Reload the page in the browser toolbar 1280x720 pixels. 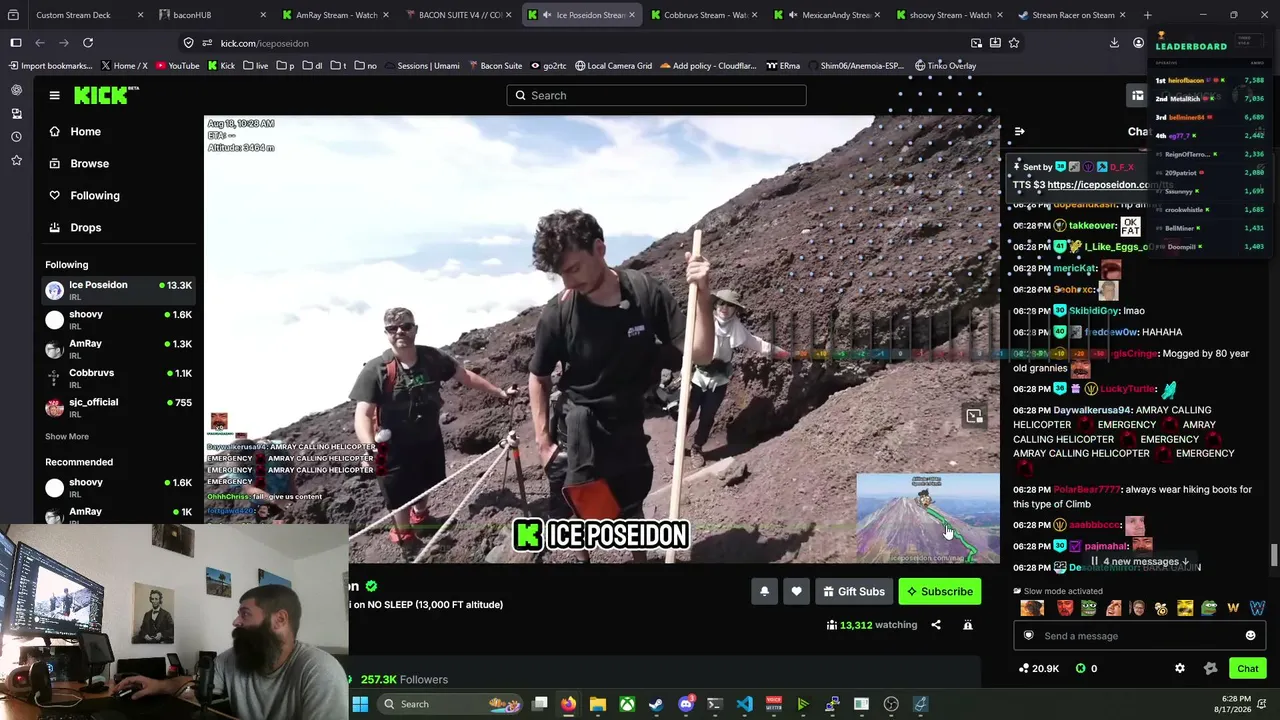(88, 43)
